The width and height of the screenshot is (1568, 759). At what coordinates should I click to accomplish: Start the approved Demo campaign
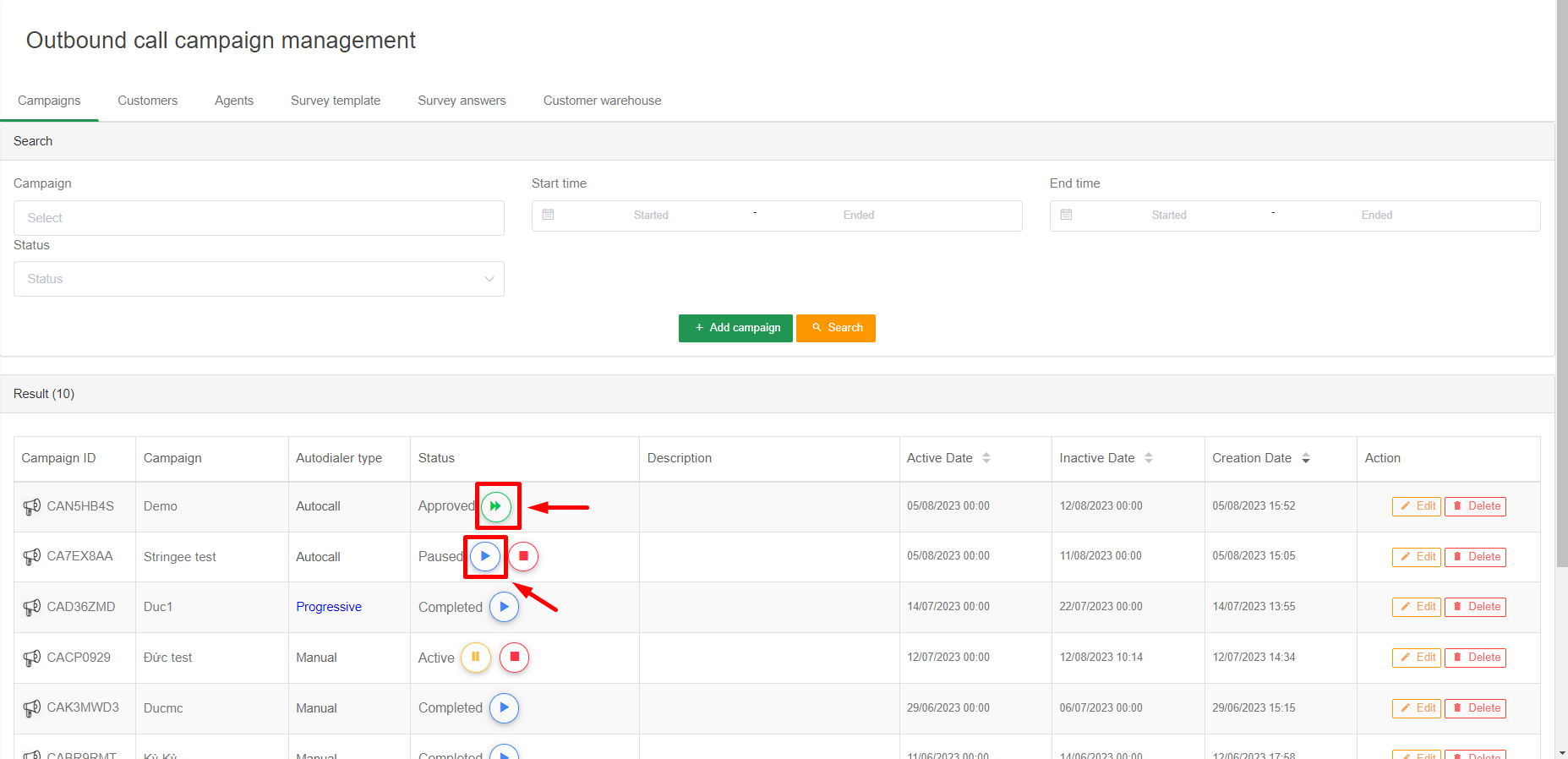496,506
